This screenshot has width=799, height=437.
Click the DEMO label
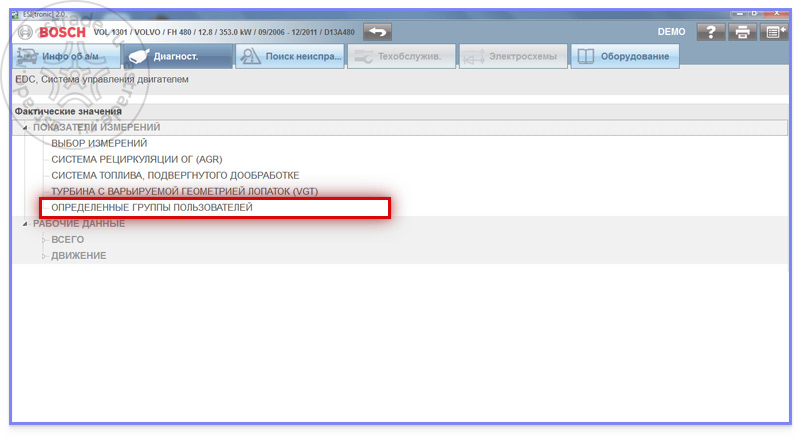(x=671, y=32)
